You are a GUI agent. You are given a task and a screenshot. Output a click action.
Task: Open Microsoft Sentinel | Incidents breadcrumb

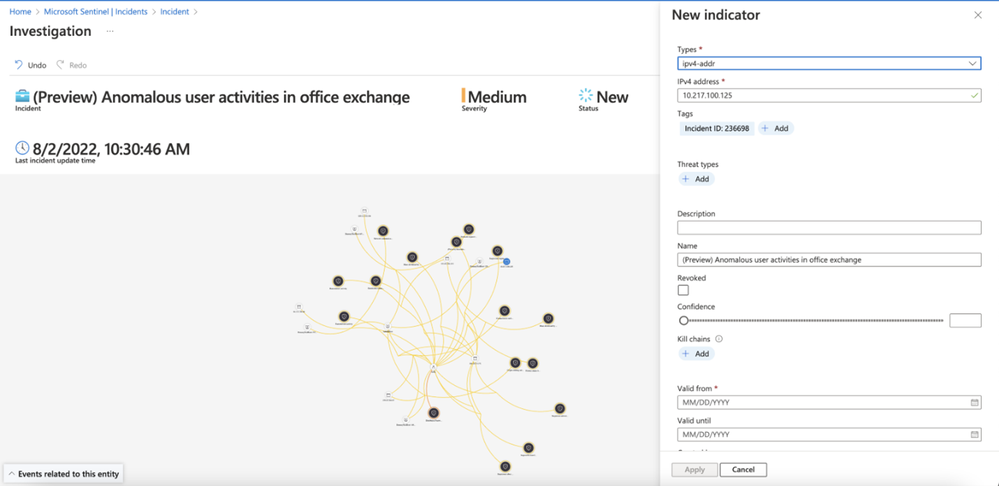click(x=96, y=11)
